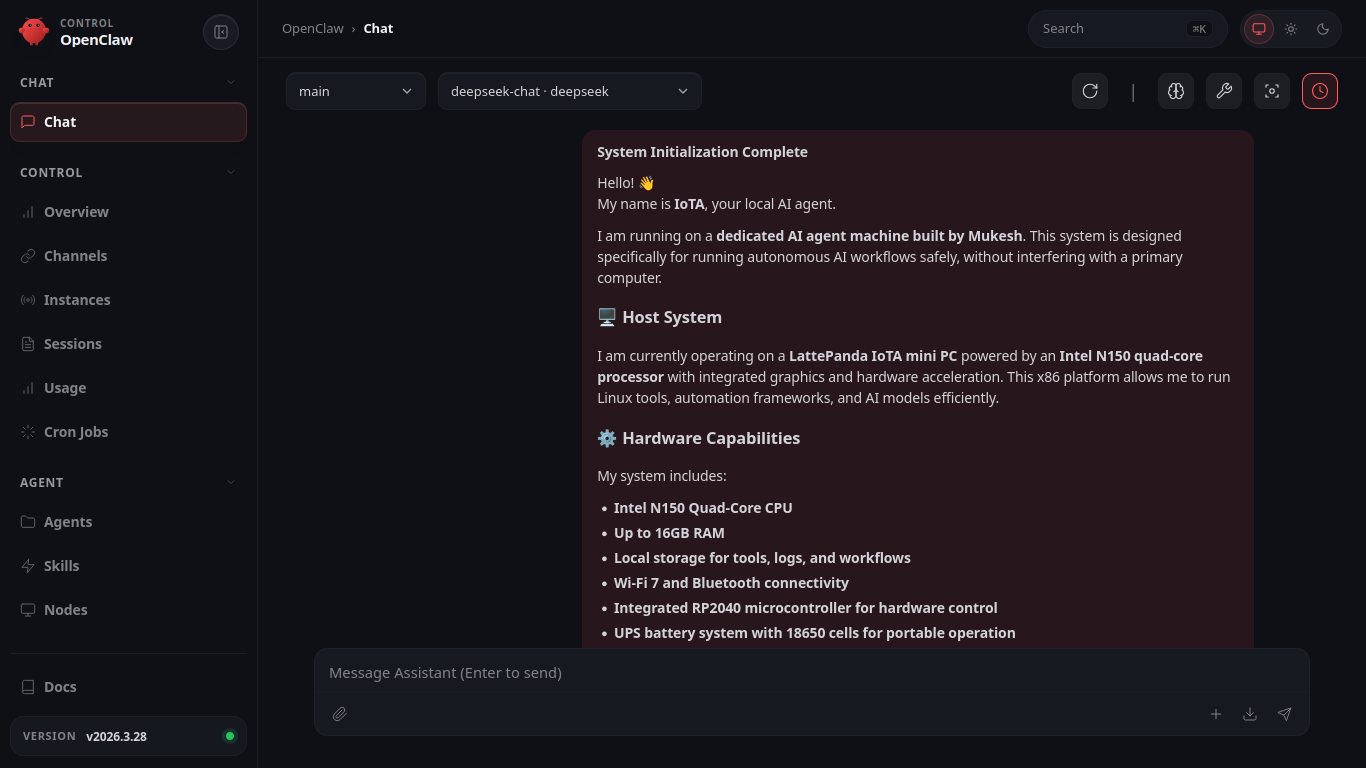This screenshot has width=1366, height=768.
Task: Collapse the AGENT section chevron
Action: tap(231, 482)
